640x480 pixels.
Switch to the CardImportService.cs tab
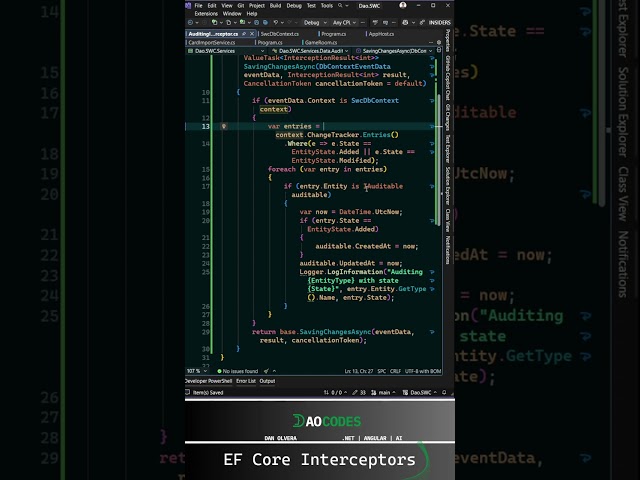coord(211,42)
